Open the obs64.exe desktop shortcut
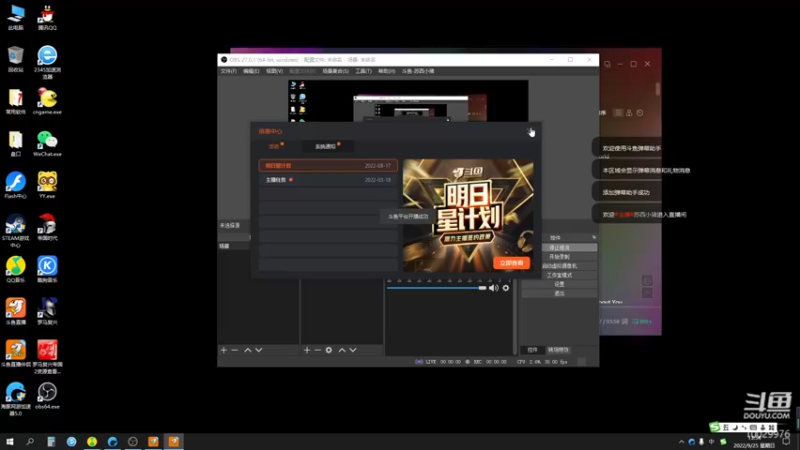This screenshot has width=800, height=450. [x=47, y=395]
